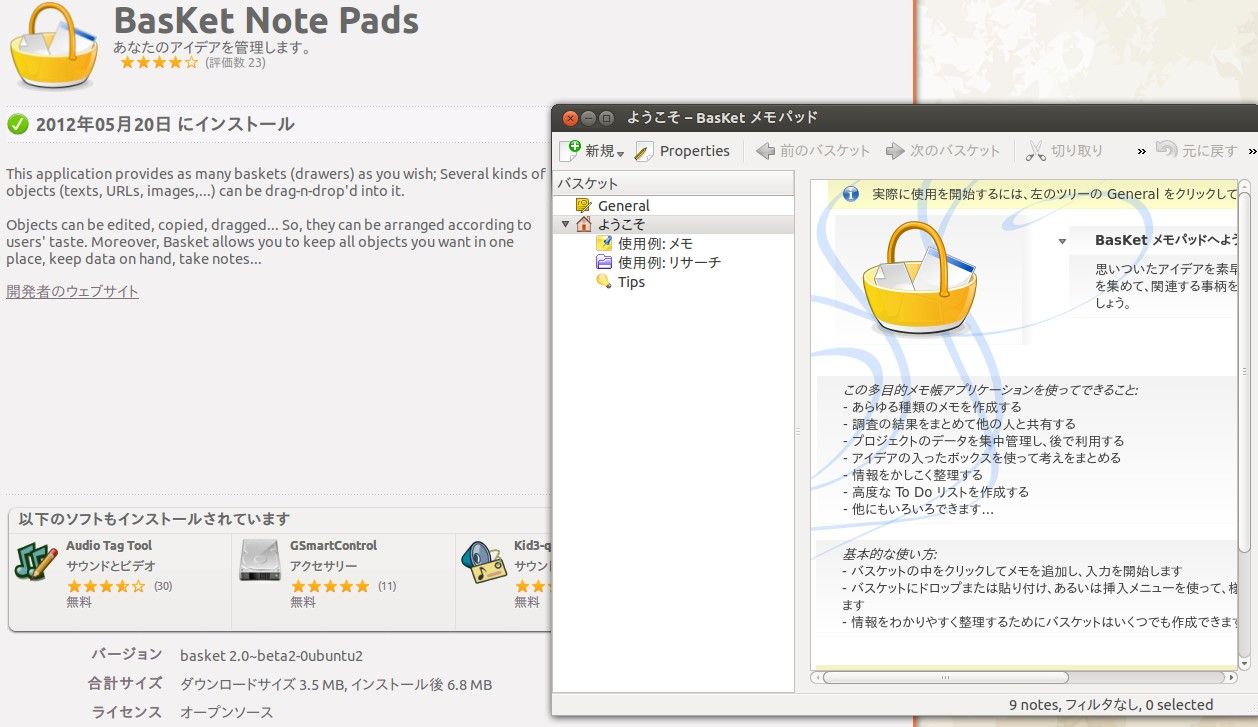Click green installed checkmark icon

(17, 124)
